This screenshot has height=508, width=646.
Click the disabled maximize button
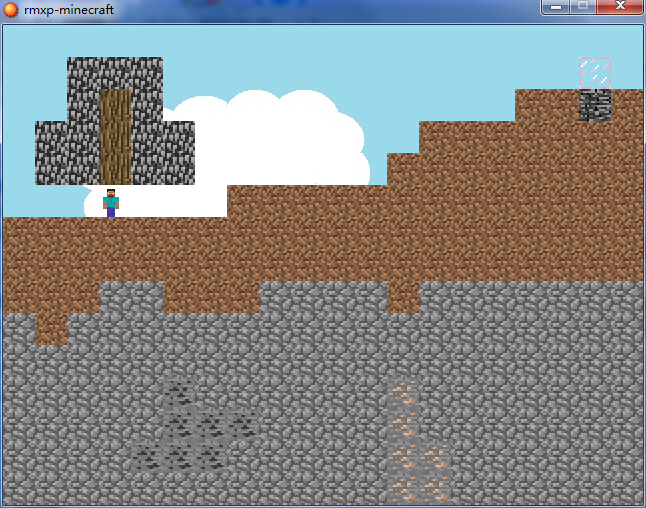click(x=583, y=7)
